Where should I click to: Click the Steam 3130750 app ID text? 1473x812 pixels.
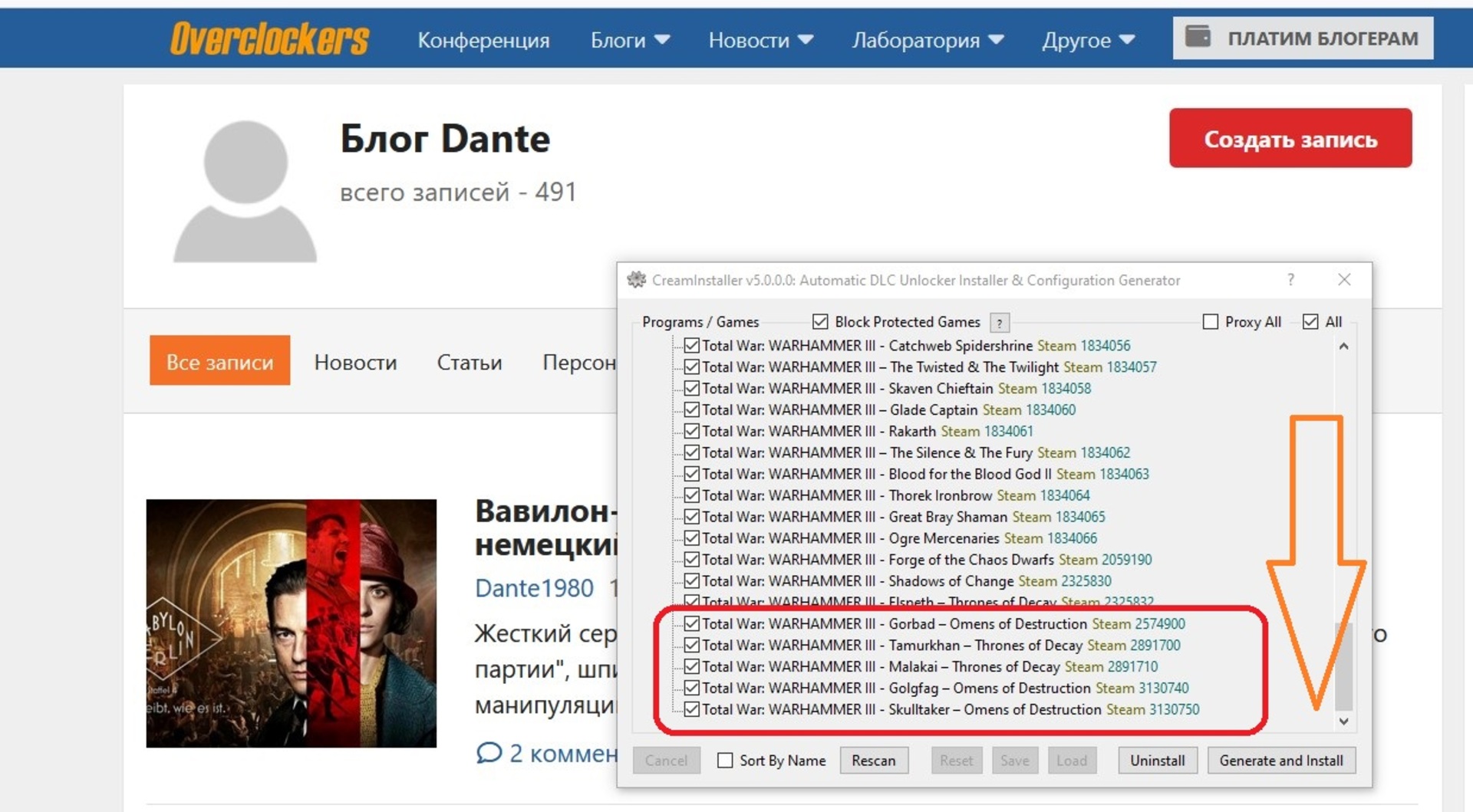[x=1152, y=710]
